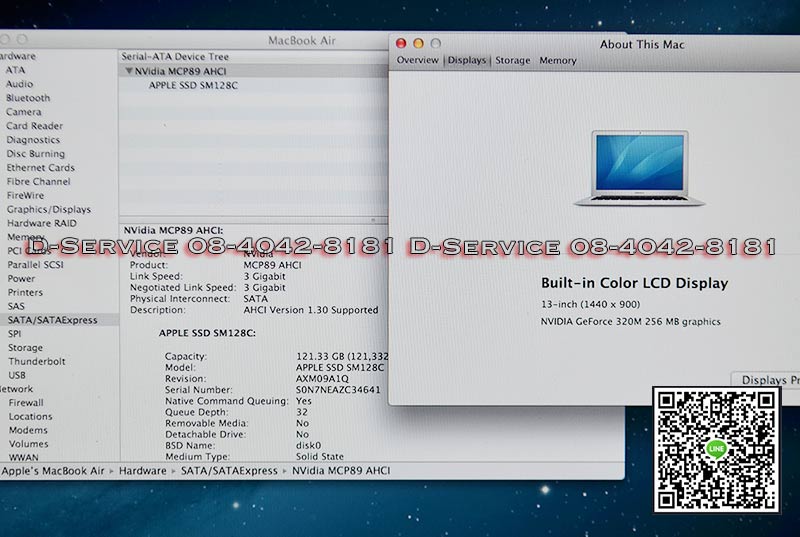800x537 pixels.
Task: Select Graphics/Displays in the sidebar
Action: point(48,210)
